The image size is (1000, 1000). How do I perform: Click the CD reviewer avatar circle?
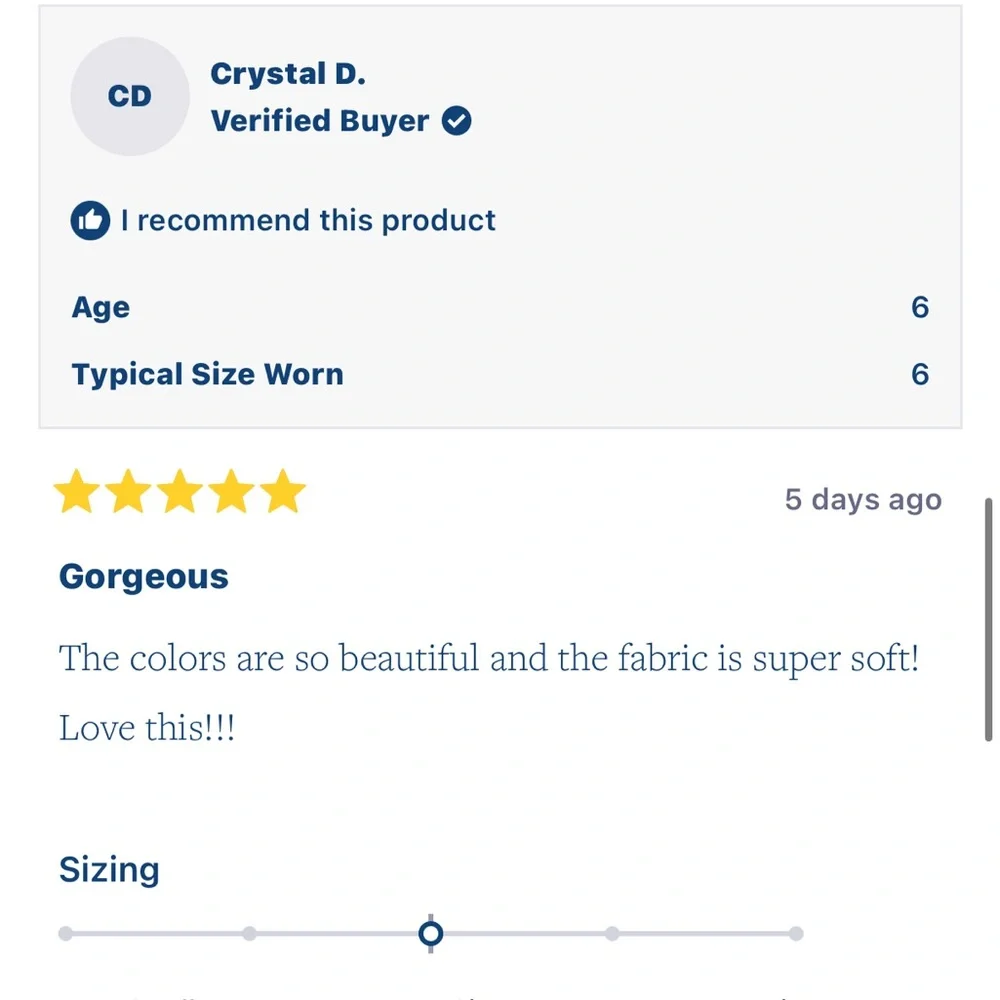129,96
